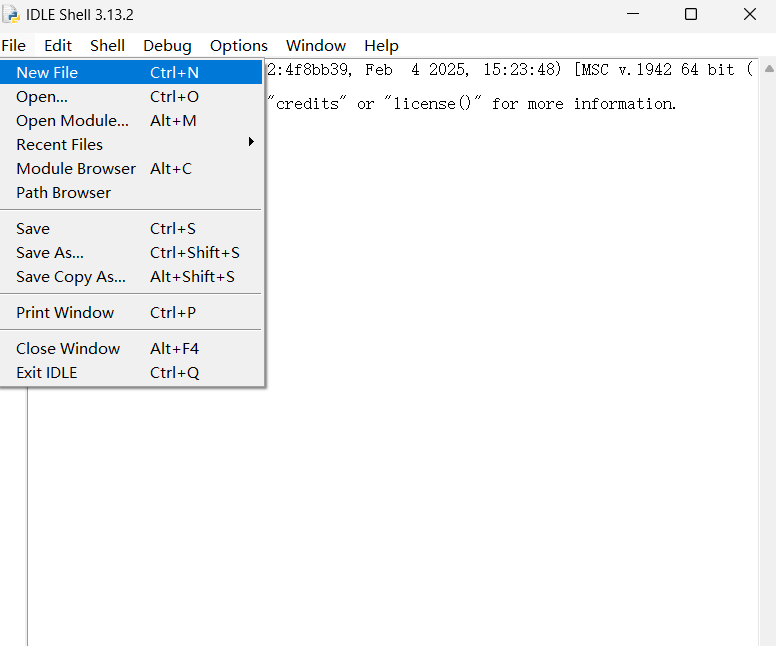Viewport: 776px width, 646px height.
Task: Click the scrollbar up arrow in shell
Action: point(769,69)
